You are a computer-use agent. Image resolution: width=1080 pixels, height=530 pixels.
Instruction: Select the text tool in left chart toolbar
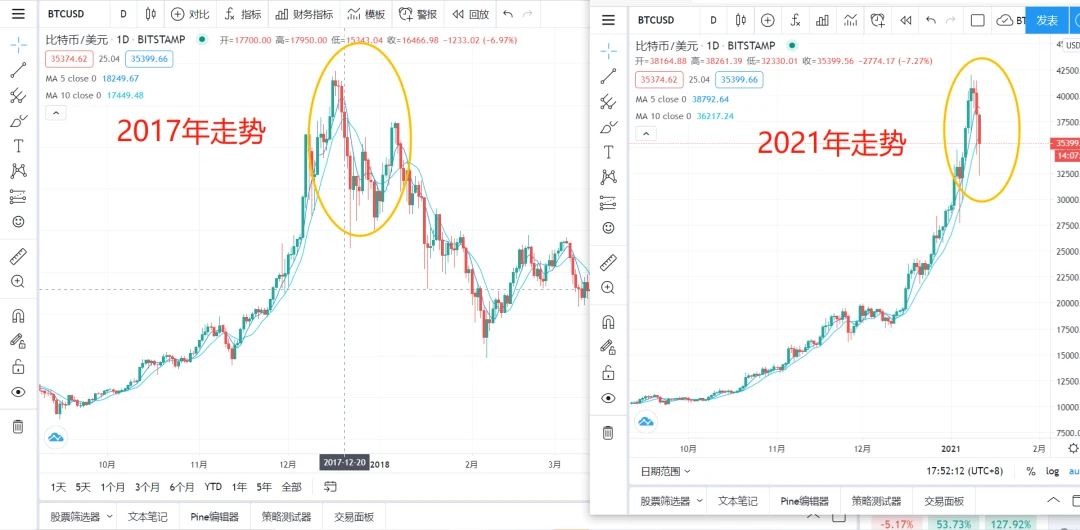(x=18, y=146)
